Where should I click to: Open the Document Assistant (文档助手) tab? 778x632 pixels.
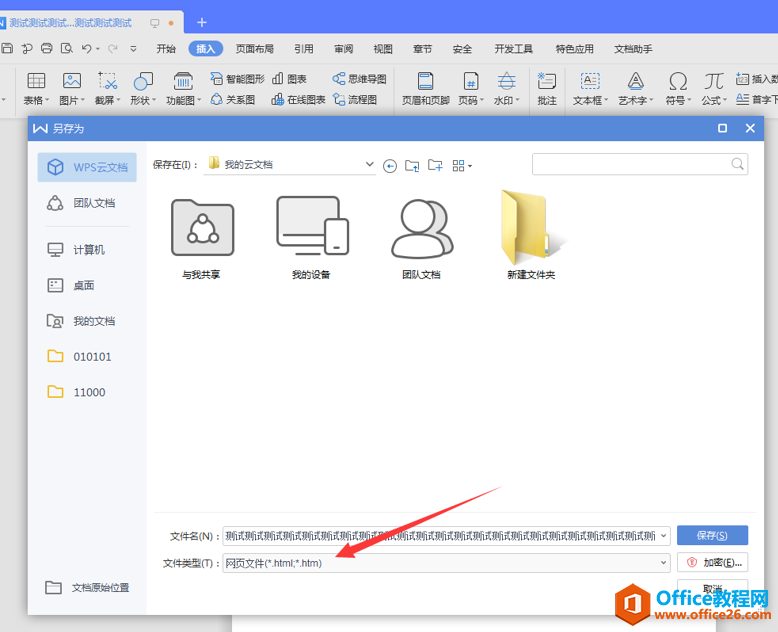(633, 49)
